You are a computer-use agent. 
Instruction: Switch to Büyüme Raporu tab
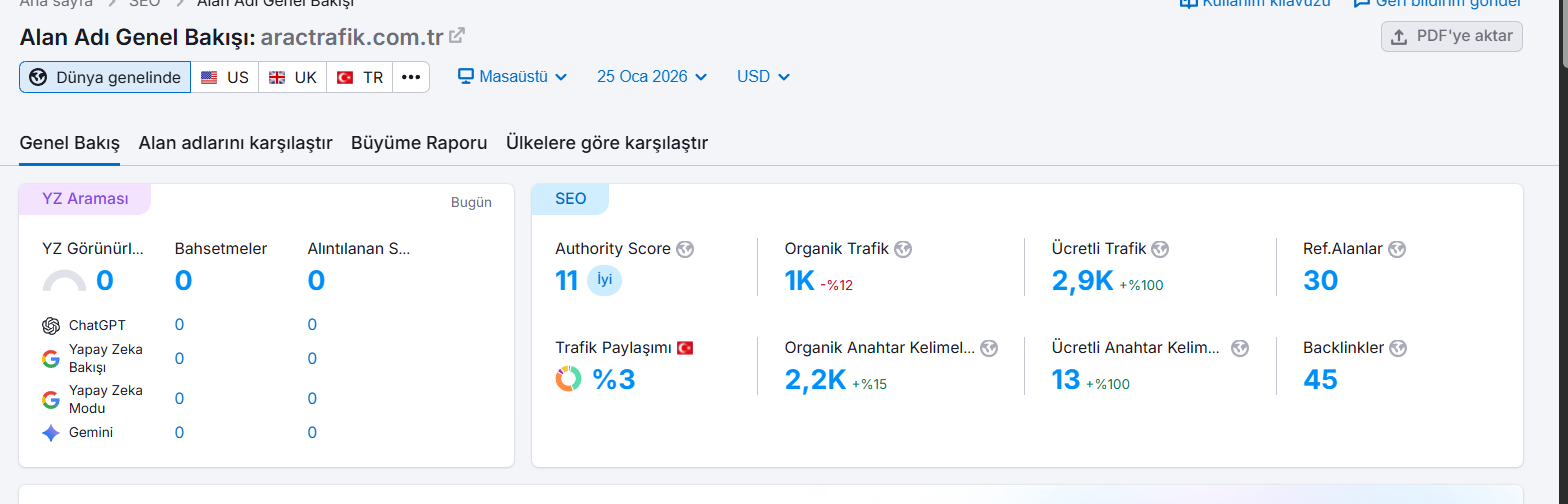point(419,143)
